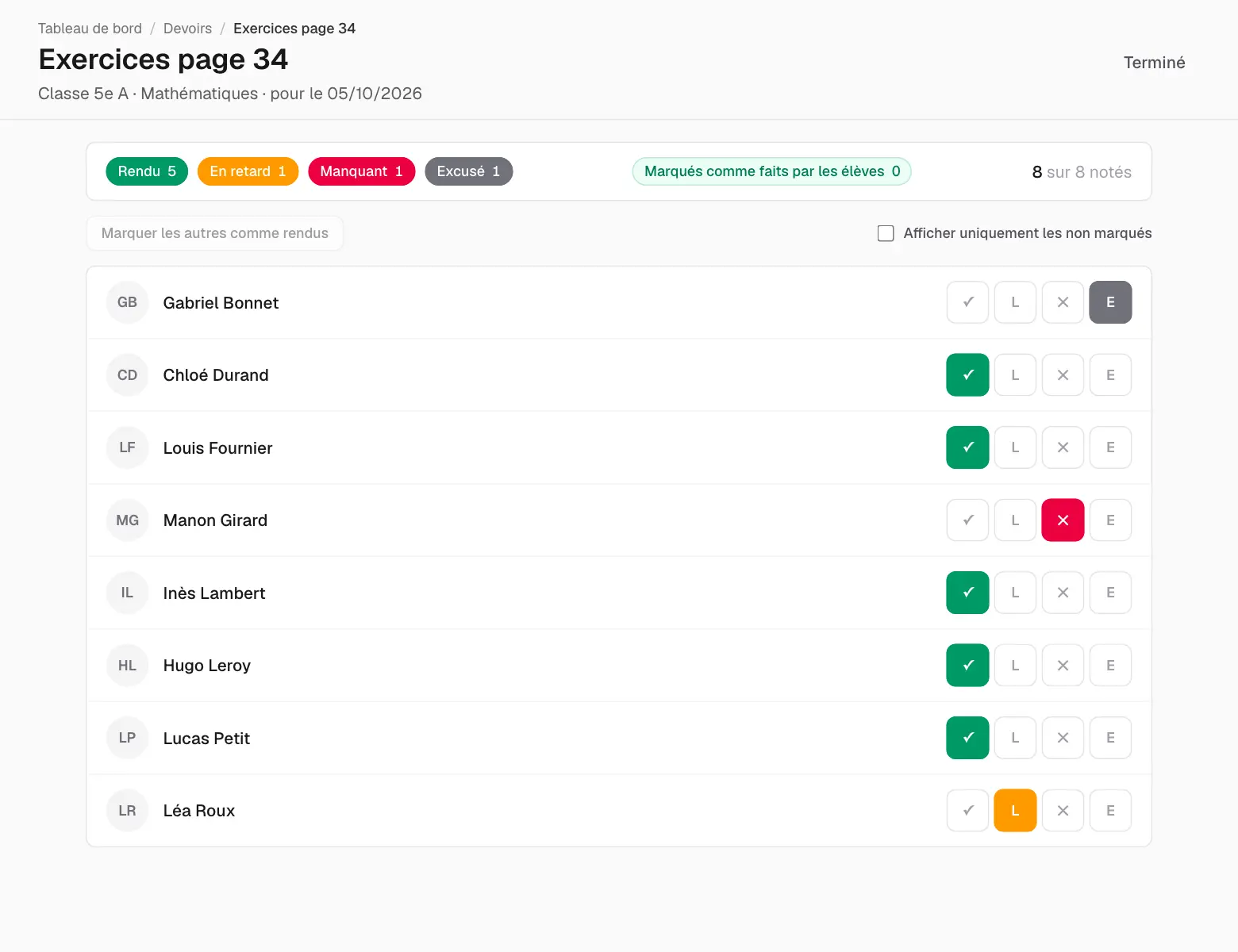
Task: Click the 'Terminé' button
Action: point(1154,63)
